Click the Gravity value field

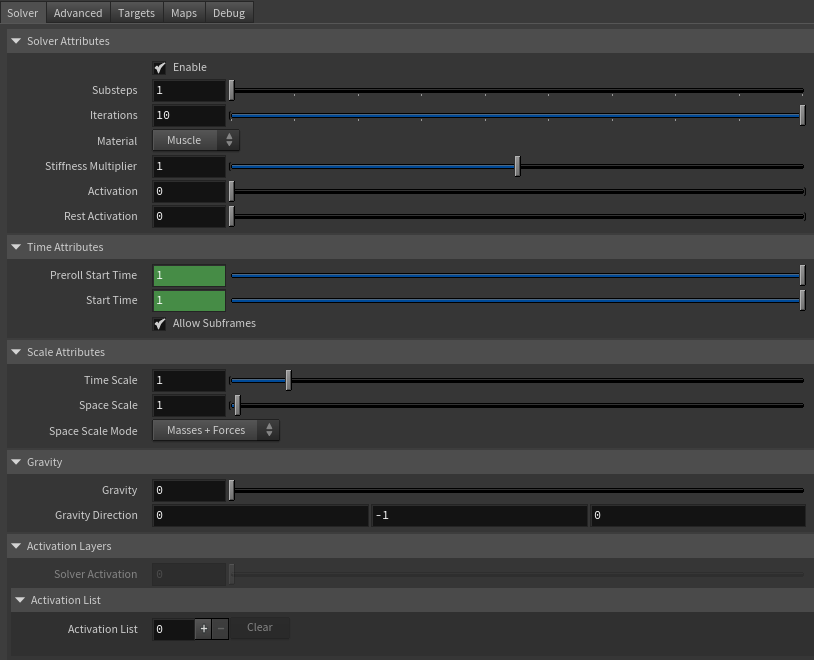click(x=189, y=490)
